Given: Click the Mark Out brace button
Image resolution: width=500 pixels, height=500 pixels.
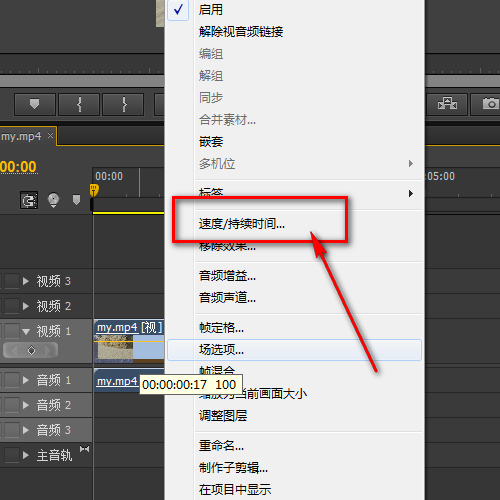Looking at the screenshot, I should click(123, 104).
